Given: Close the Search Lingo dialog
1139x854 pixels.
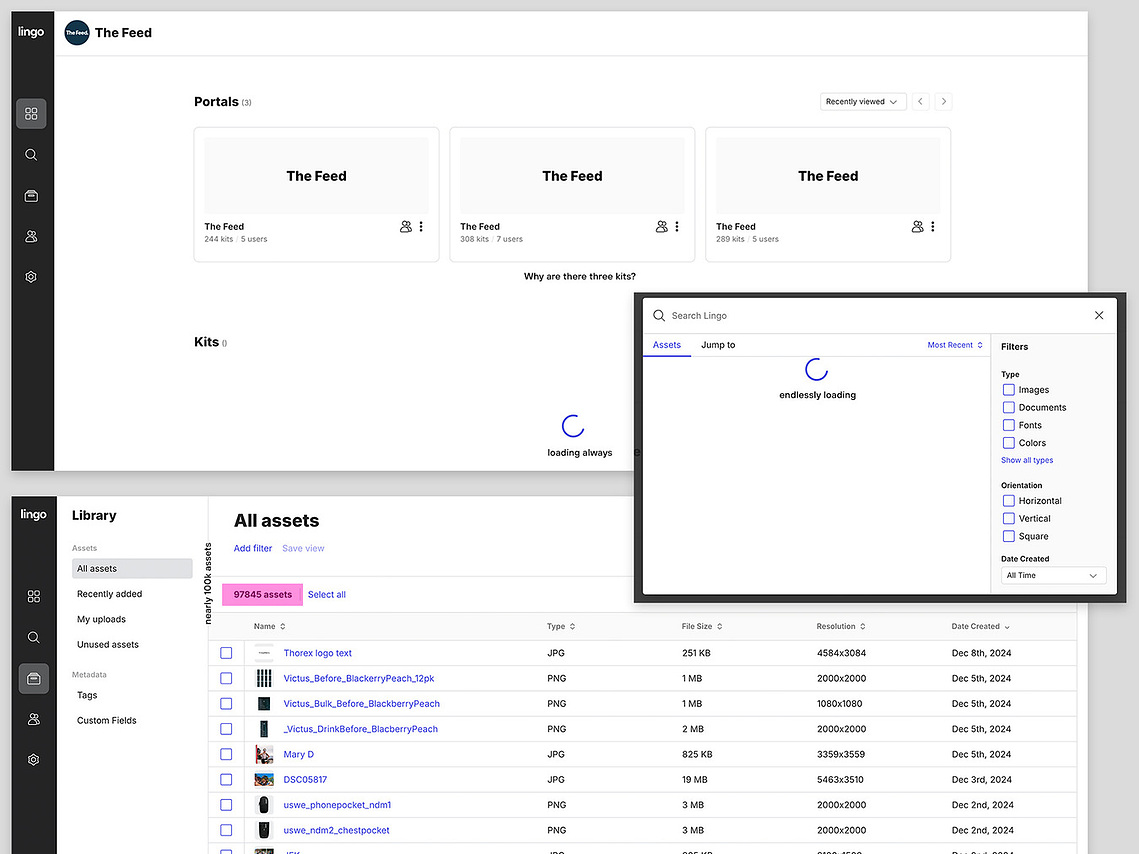Looking at the screenshot, I should point(1099,315).
